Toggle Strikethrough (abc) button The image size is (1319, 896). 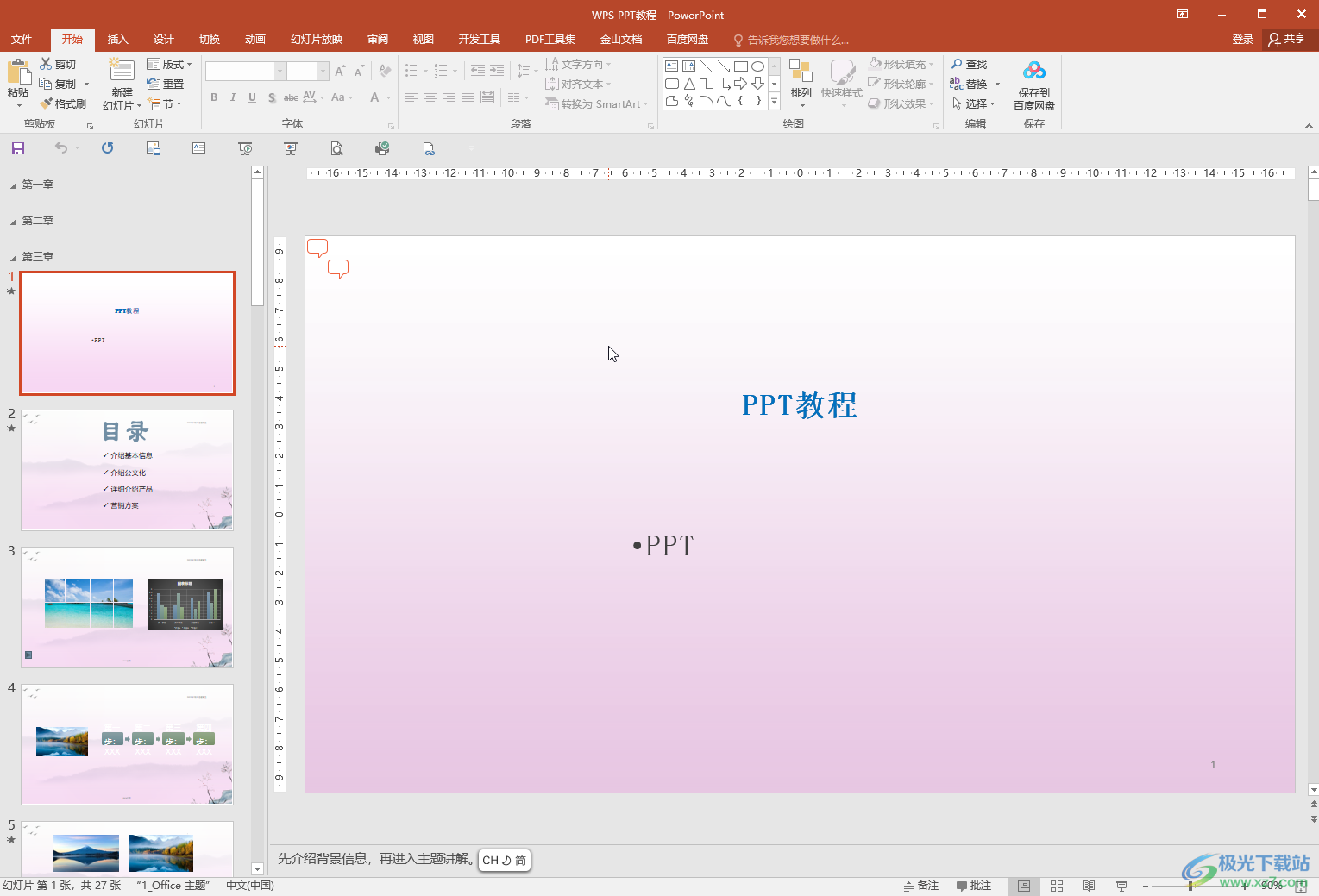(291, 97)
